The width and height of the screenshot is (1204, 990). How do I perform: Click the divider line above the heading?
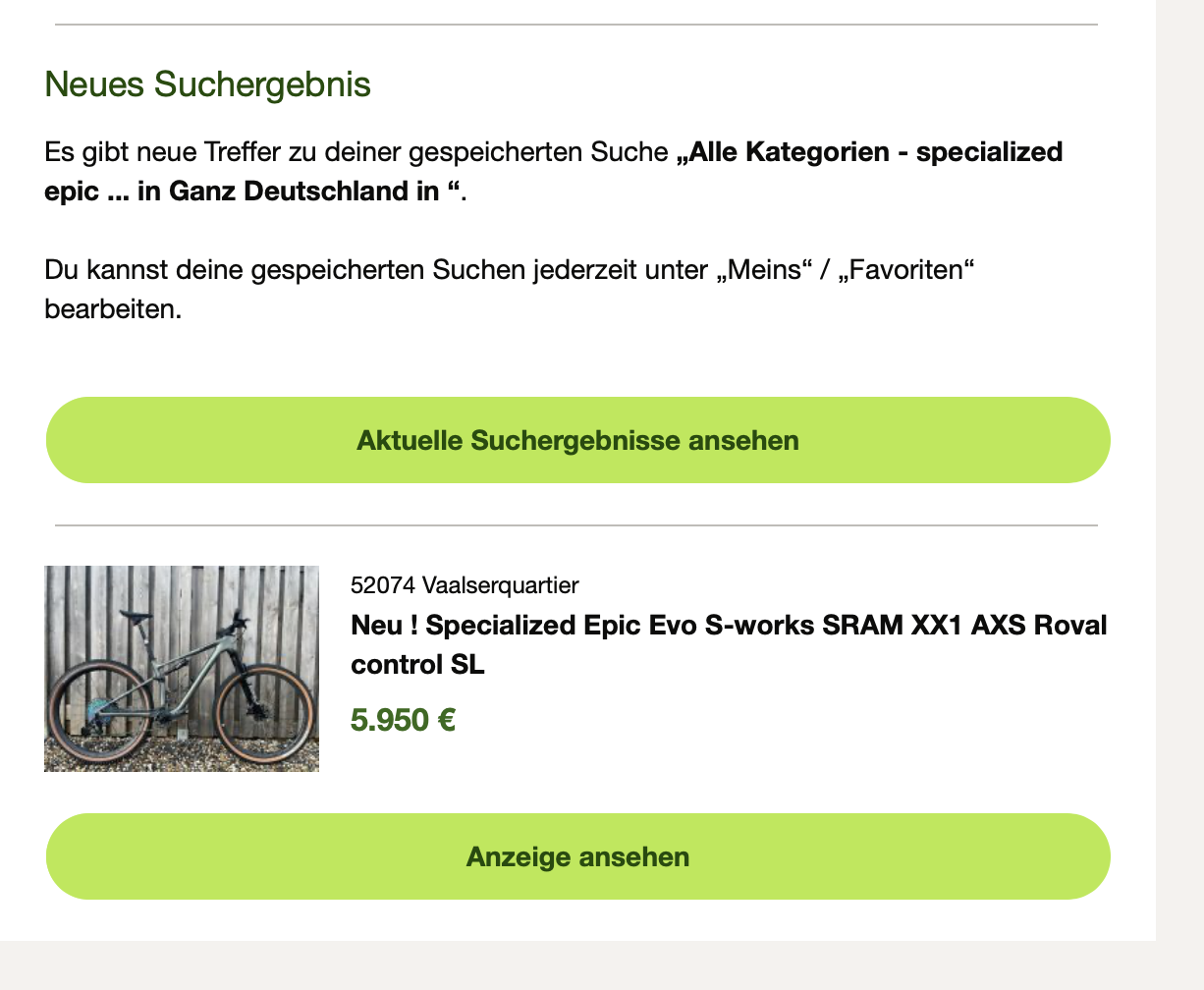coord(575,25)
